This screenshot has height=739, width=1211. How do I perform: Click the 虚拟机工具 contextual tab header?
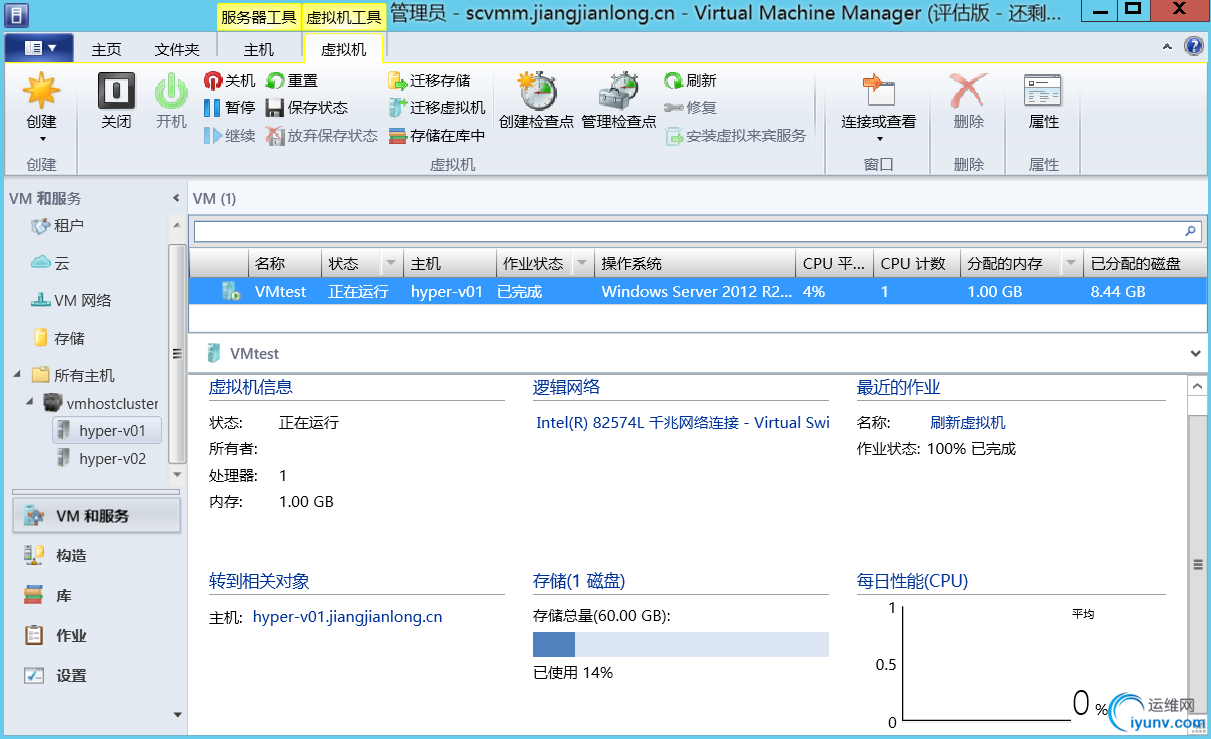click(343, 17)
